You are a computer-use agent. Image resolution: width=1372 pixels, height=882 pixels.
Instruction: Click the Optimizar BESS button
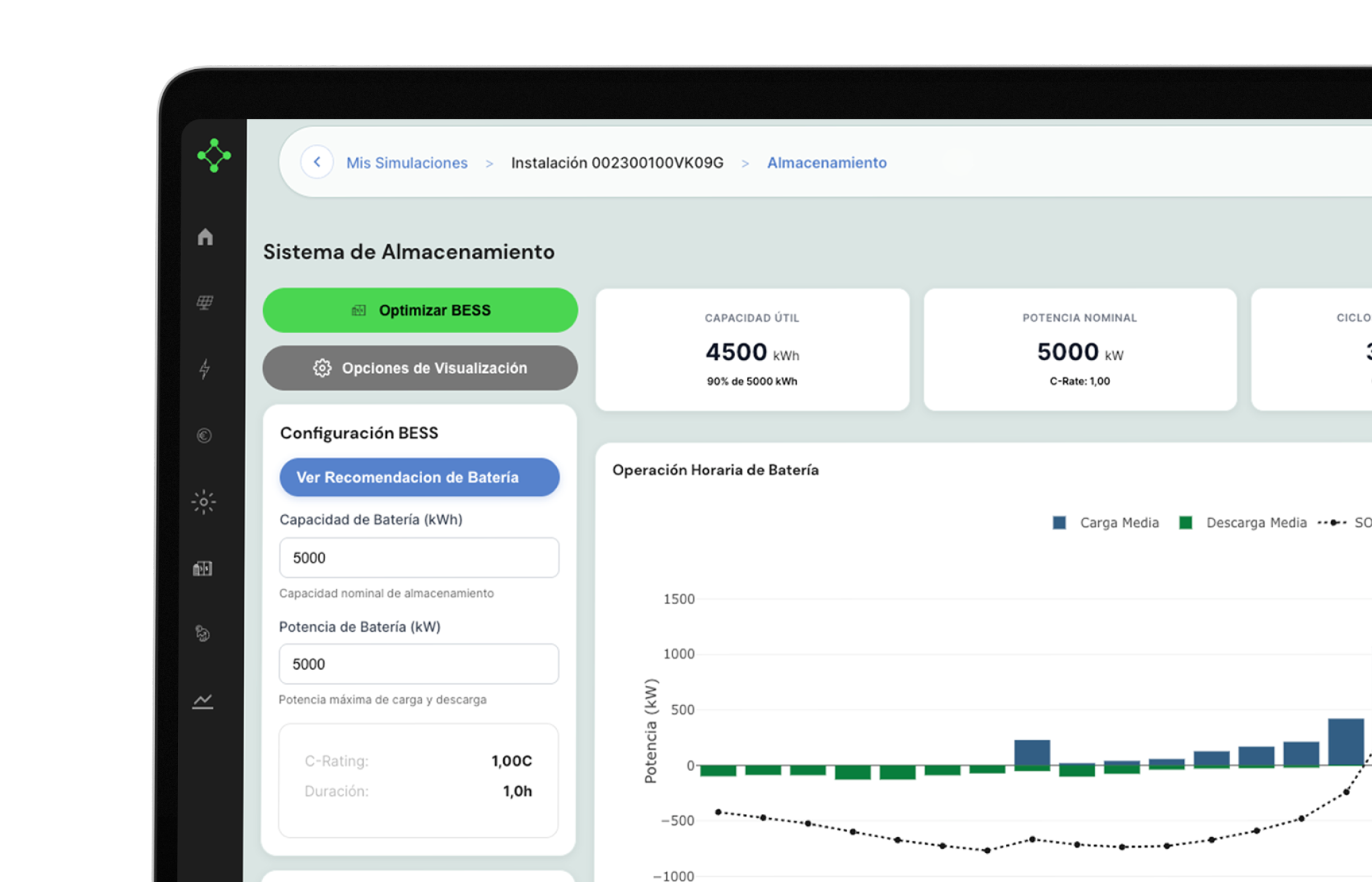[x=420, y=310]
